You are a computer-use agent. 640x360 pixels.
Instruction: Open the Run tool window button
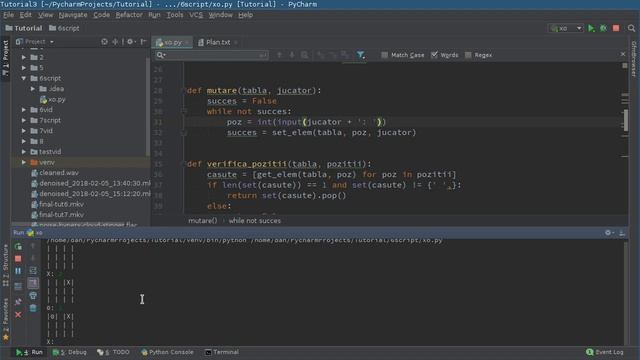[29, 352]
